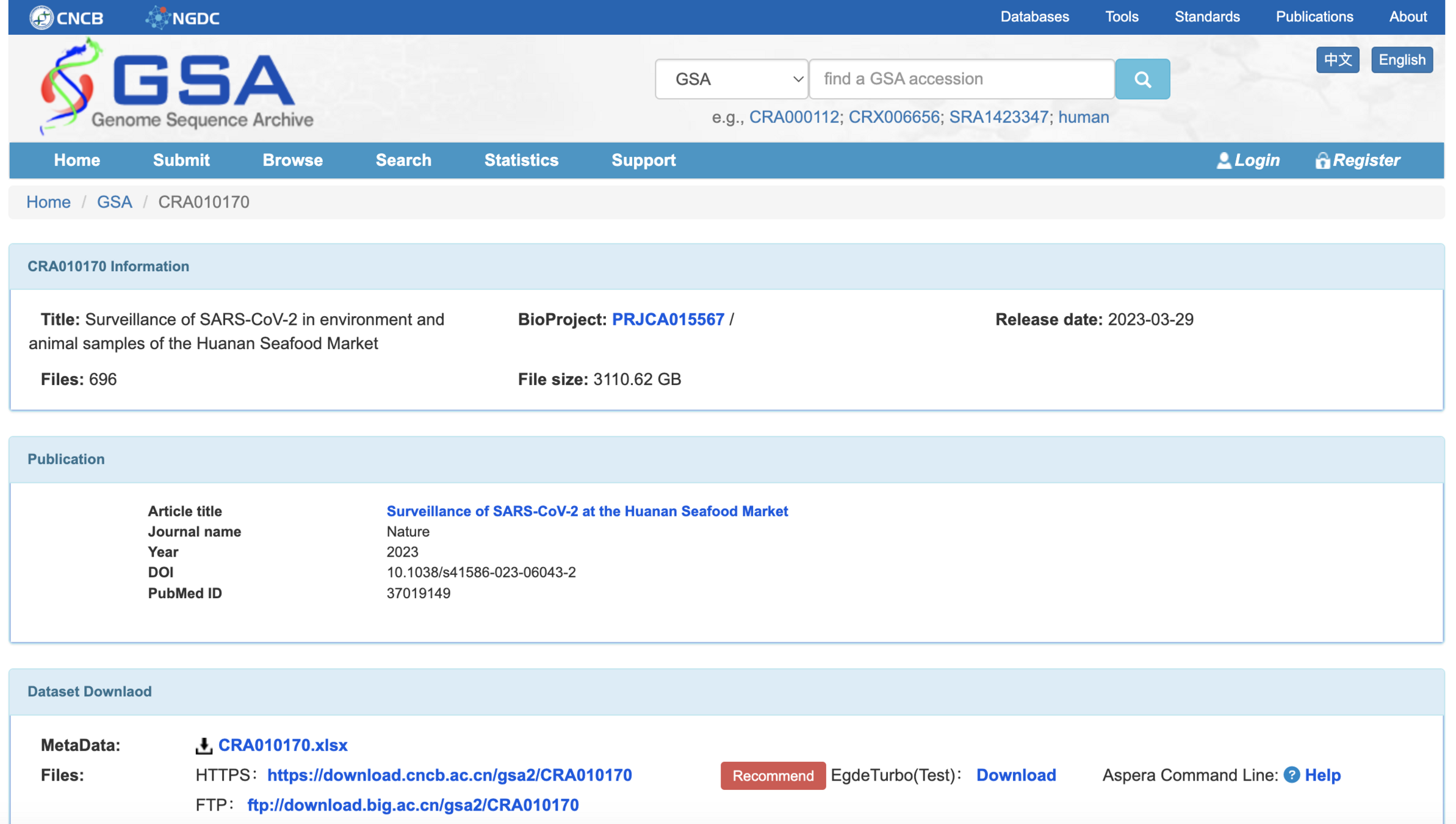
Task: Open the GSA database dropdown selector
Action: [x=731, y=79]
